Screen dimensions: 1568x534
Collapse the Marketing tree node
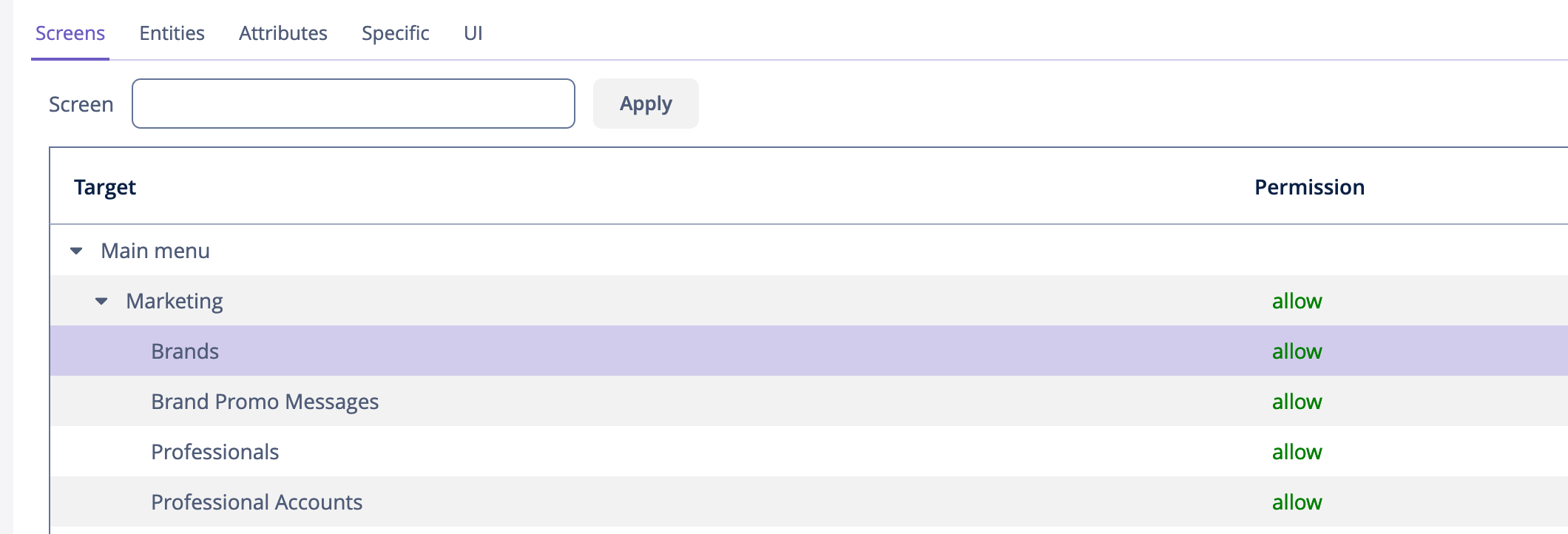101,301
